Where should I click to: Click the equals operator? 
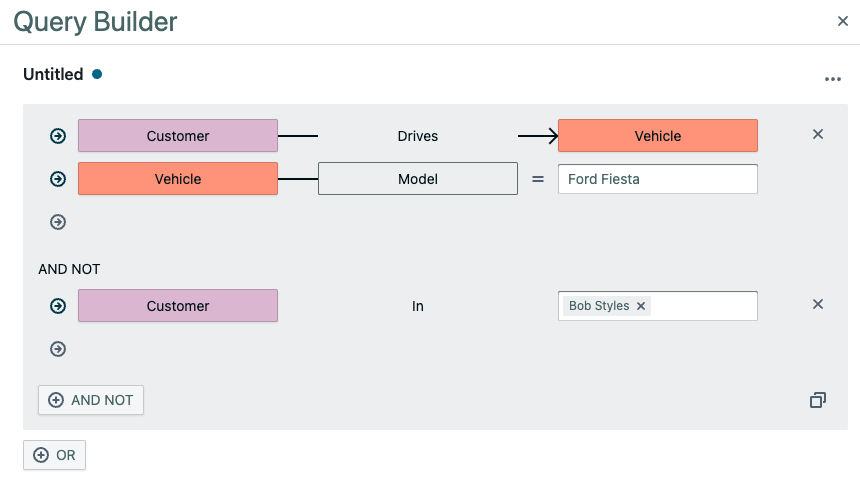[x=537, y=179]
